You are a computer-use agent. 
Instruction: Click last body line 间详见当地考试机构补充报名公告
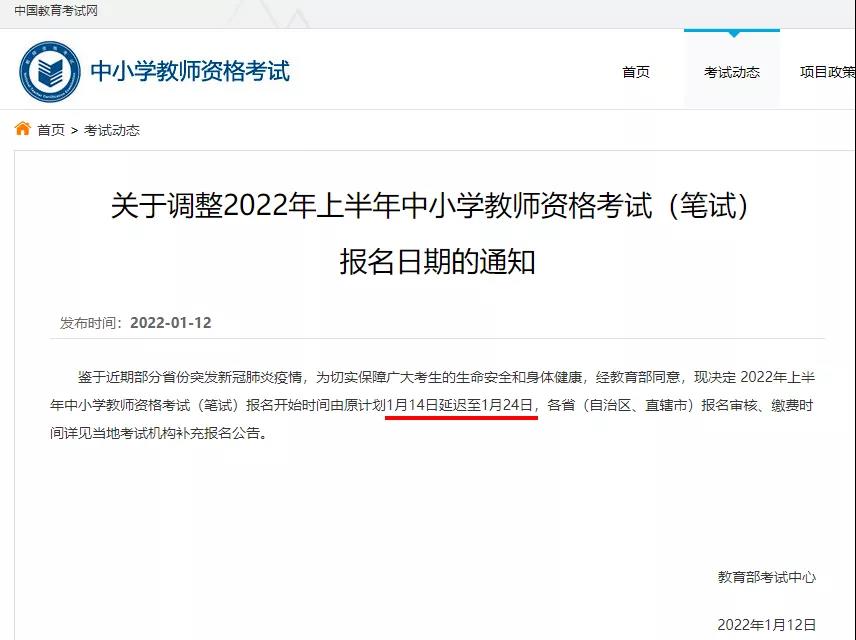158,433
